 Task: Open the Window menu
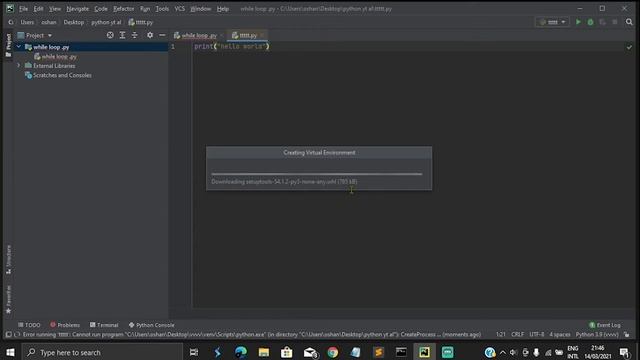[x=200, y=9]
